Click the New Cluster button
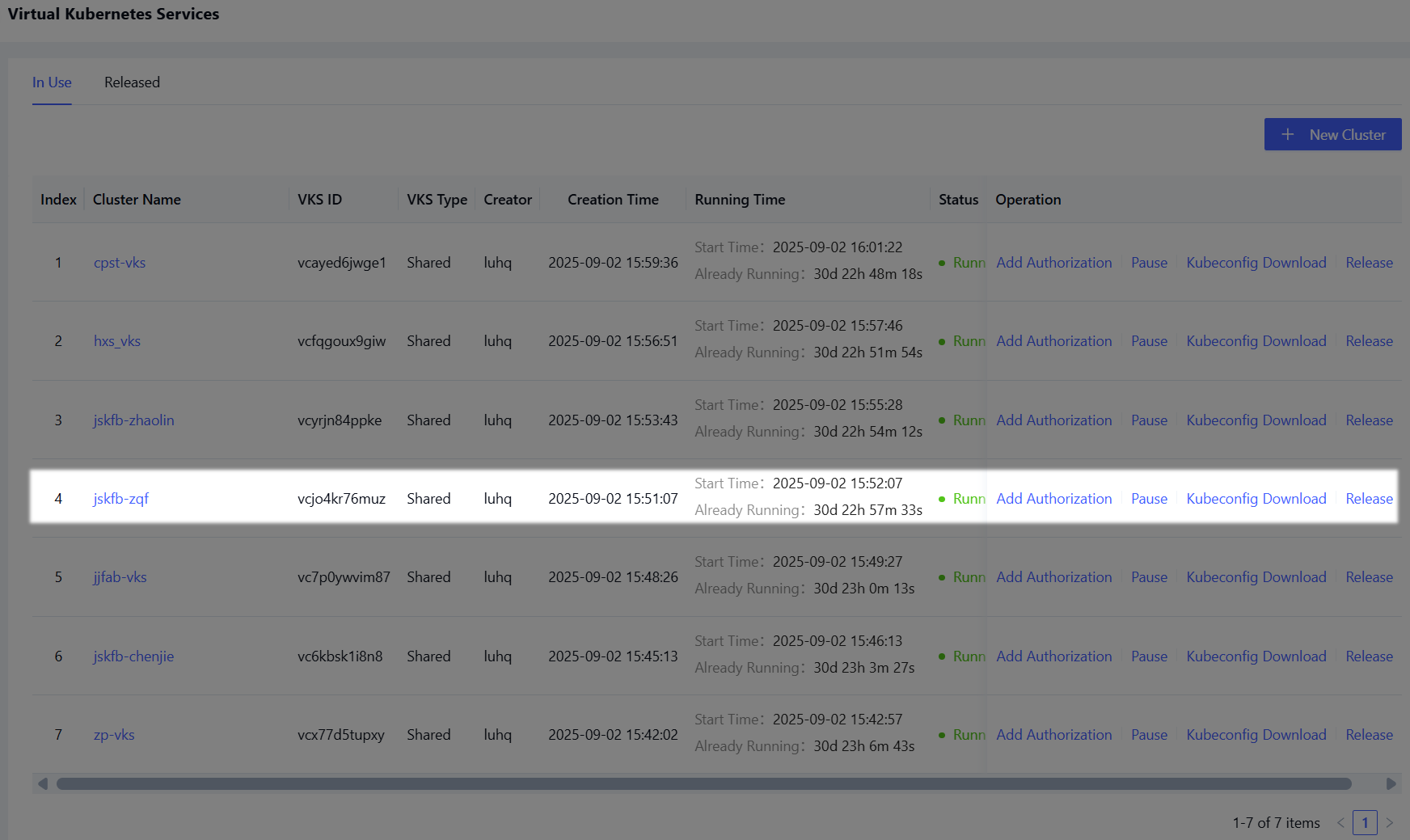1410x840 pixels. click(x=1332, y=134)
